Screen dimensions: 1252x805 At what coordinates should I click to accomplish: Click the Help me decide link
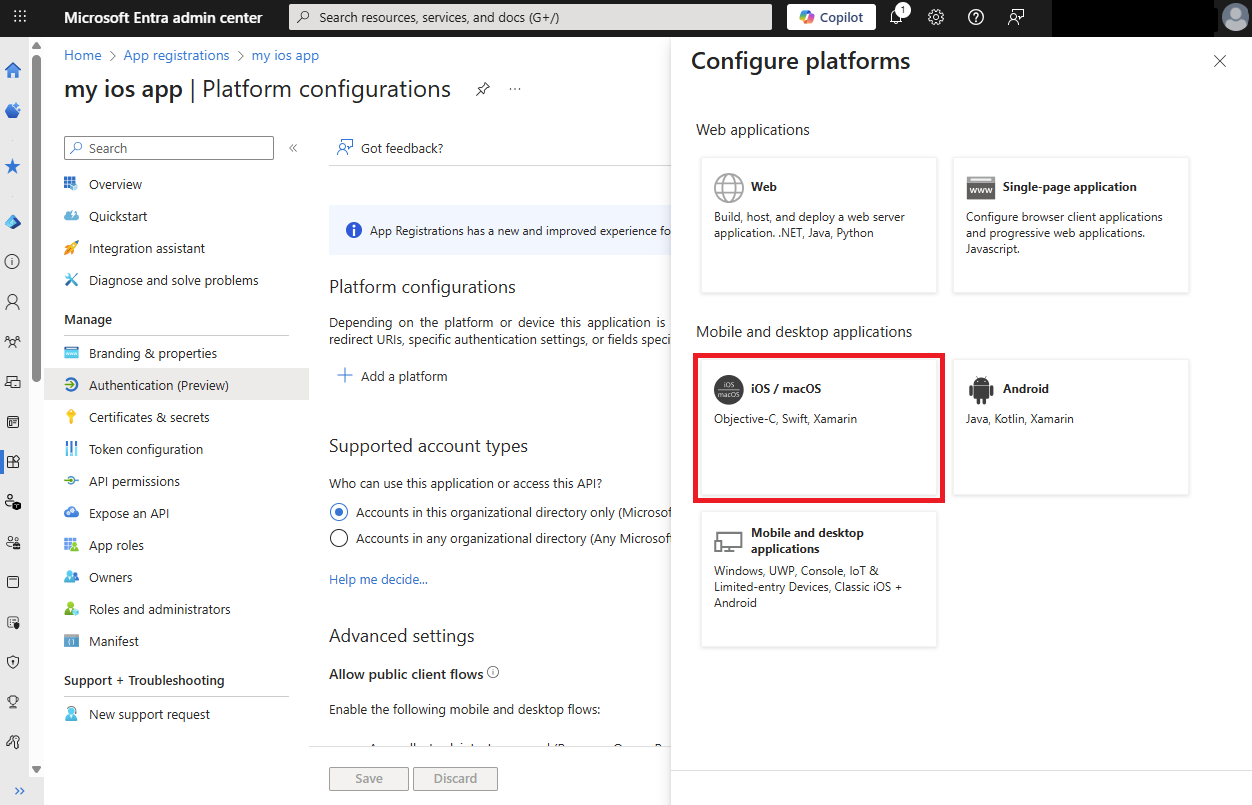pos(378,579)
